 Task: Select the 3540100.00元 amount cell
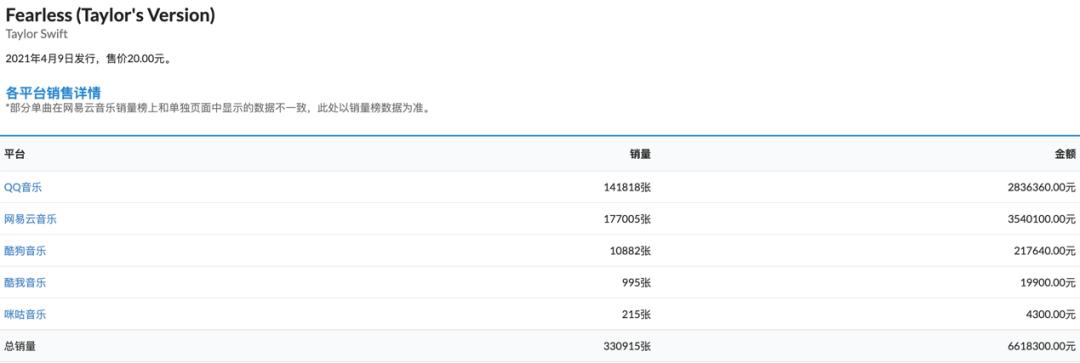tap(1041, 219)
